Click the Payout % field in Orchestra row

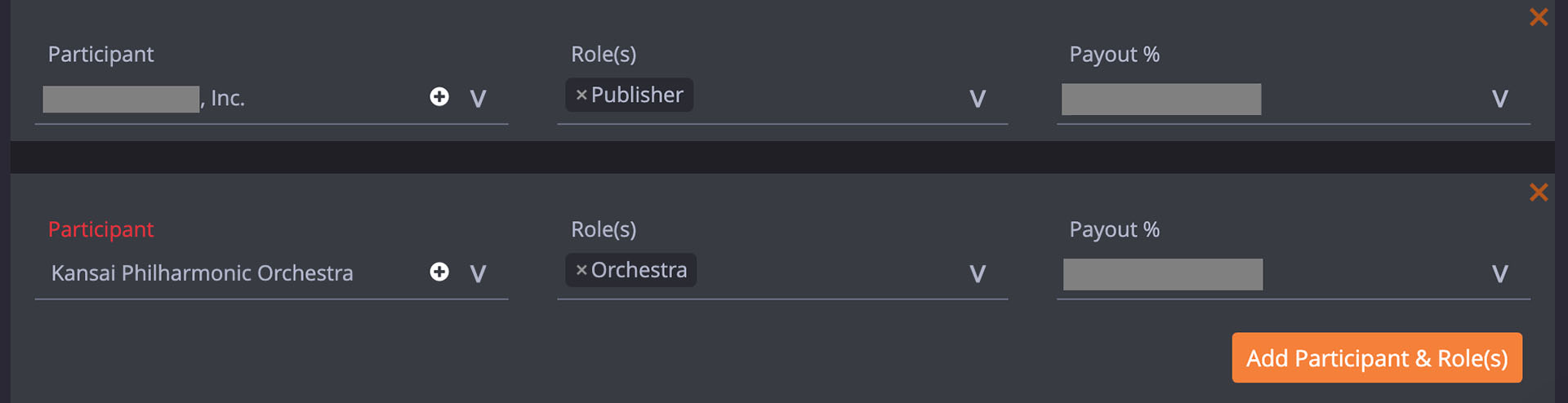pyautogui.click(x=1163, y=274)
